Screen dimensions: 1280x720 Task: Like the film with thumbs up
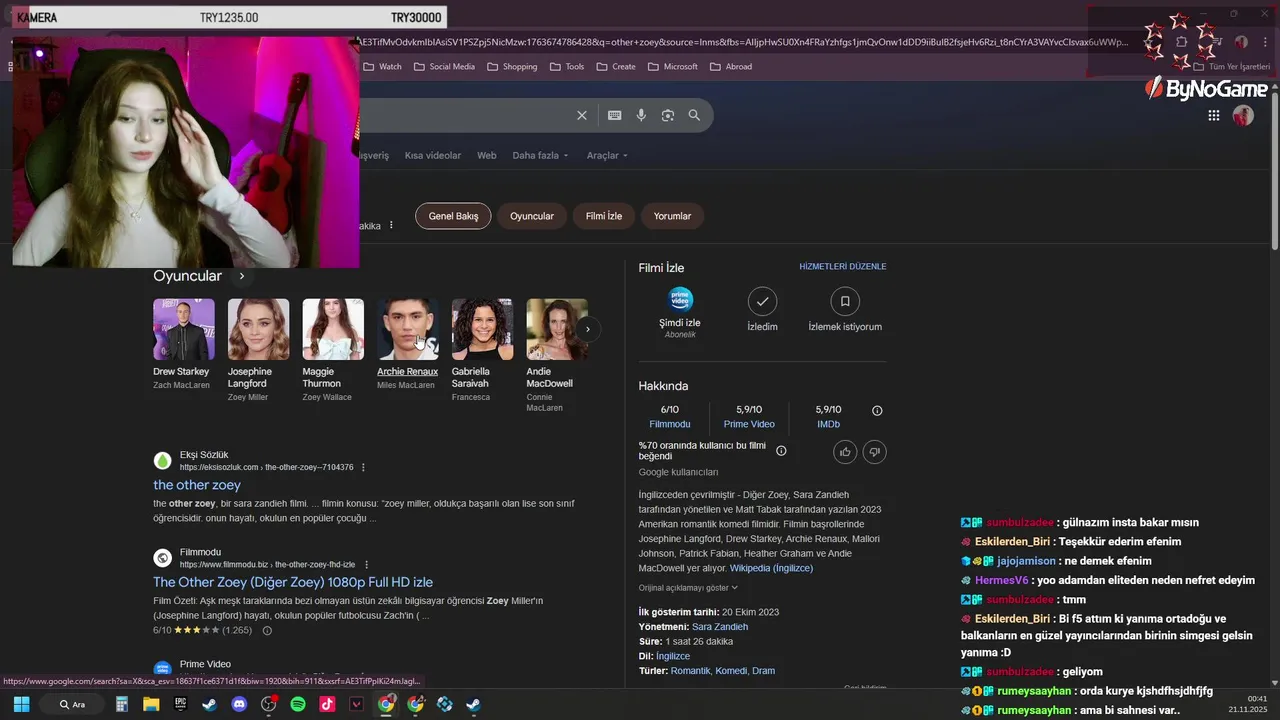pyautogui.click(x=845, y=452)
